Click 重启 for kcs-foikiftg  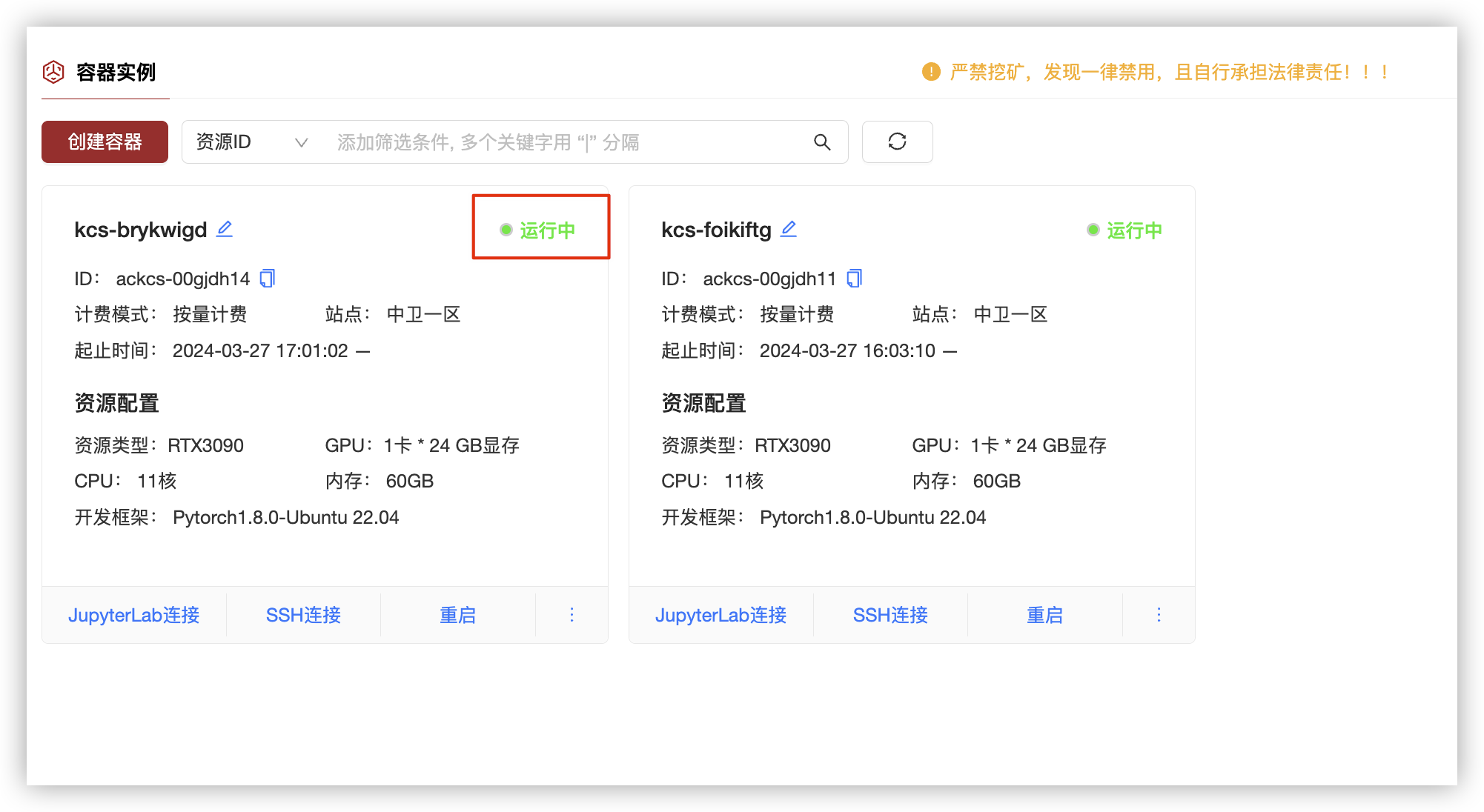click(x=1045, y=615)
